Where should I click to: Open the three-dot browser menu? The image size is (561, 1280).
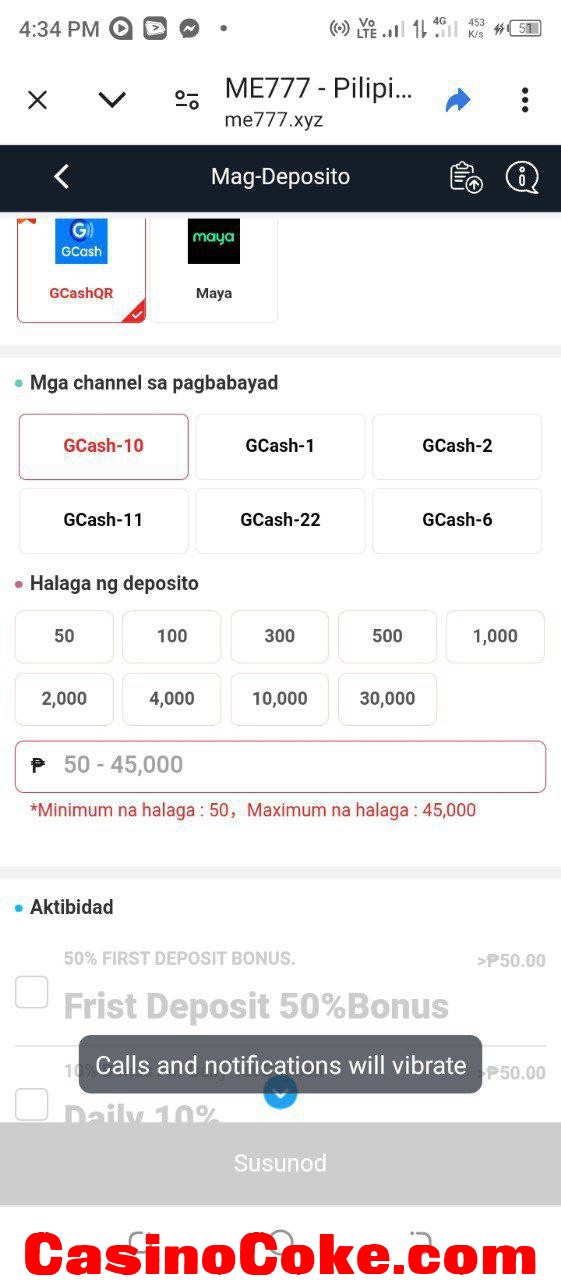[x=525, y=99]
